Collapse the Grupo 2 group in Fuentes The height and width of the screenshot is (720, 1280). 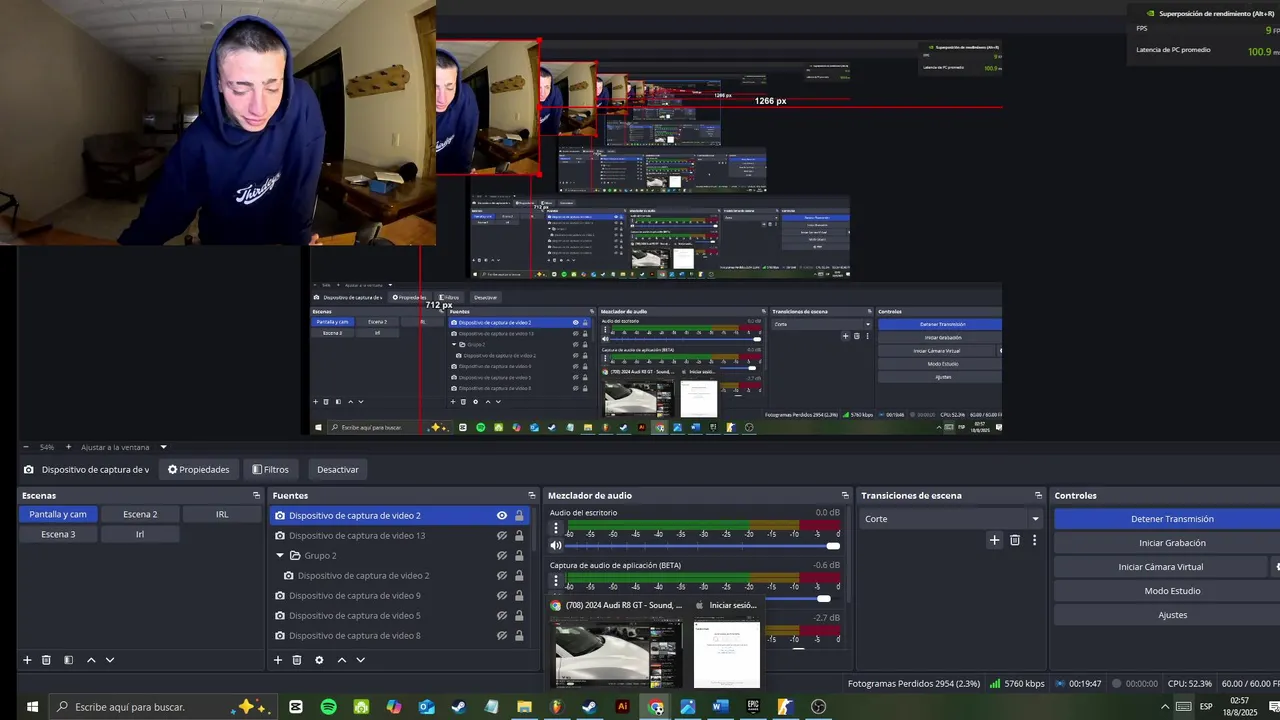[x=280, y=556]
